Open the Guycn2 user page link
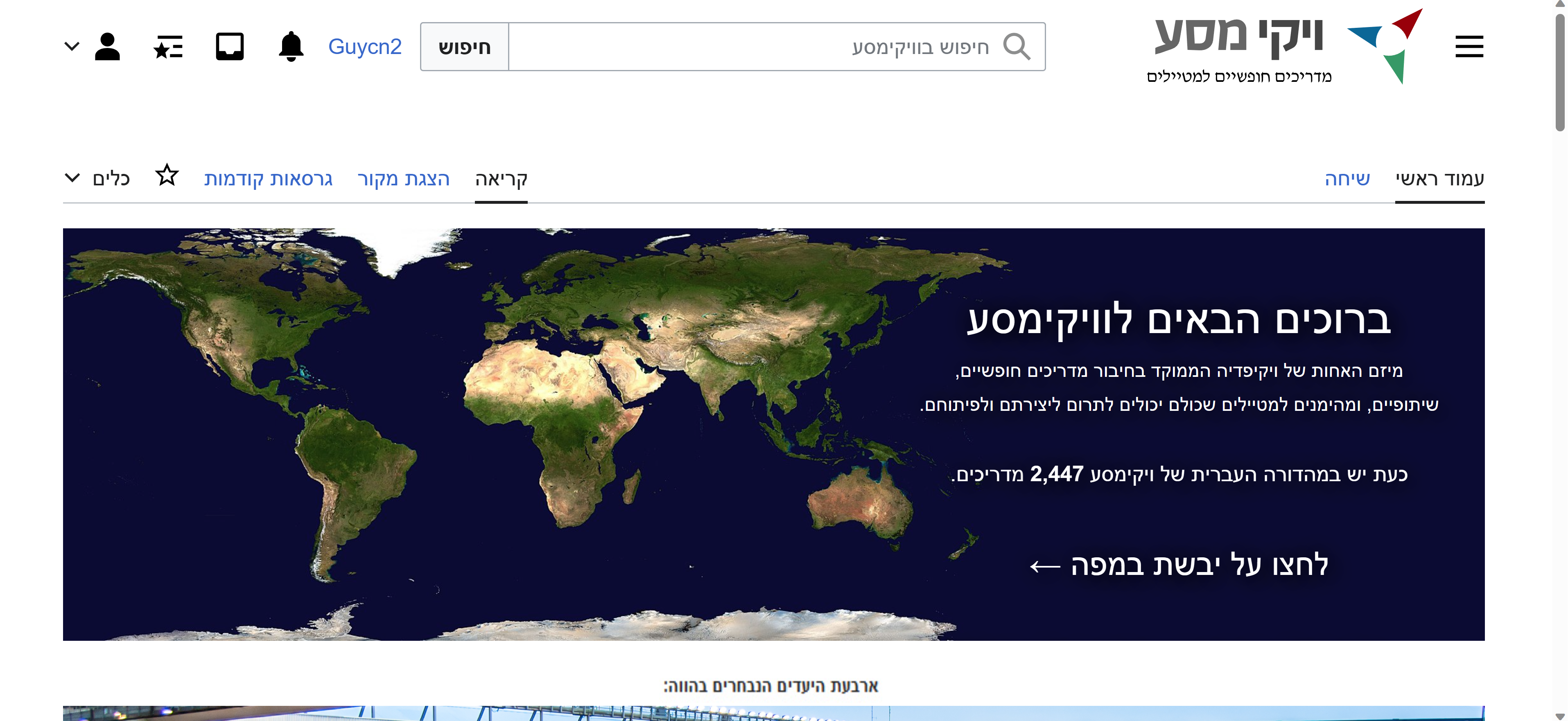 (x=365, y=47)
